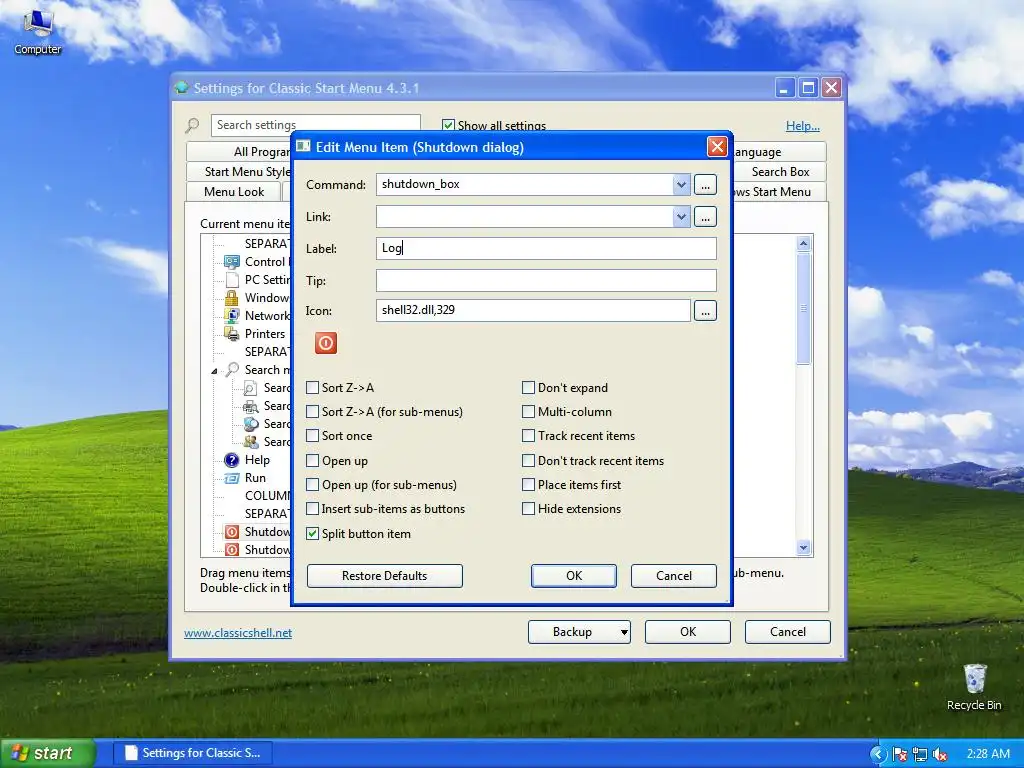Open the Windows start button
The image size is (1024, 768).
(x=48, y=754)
